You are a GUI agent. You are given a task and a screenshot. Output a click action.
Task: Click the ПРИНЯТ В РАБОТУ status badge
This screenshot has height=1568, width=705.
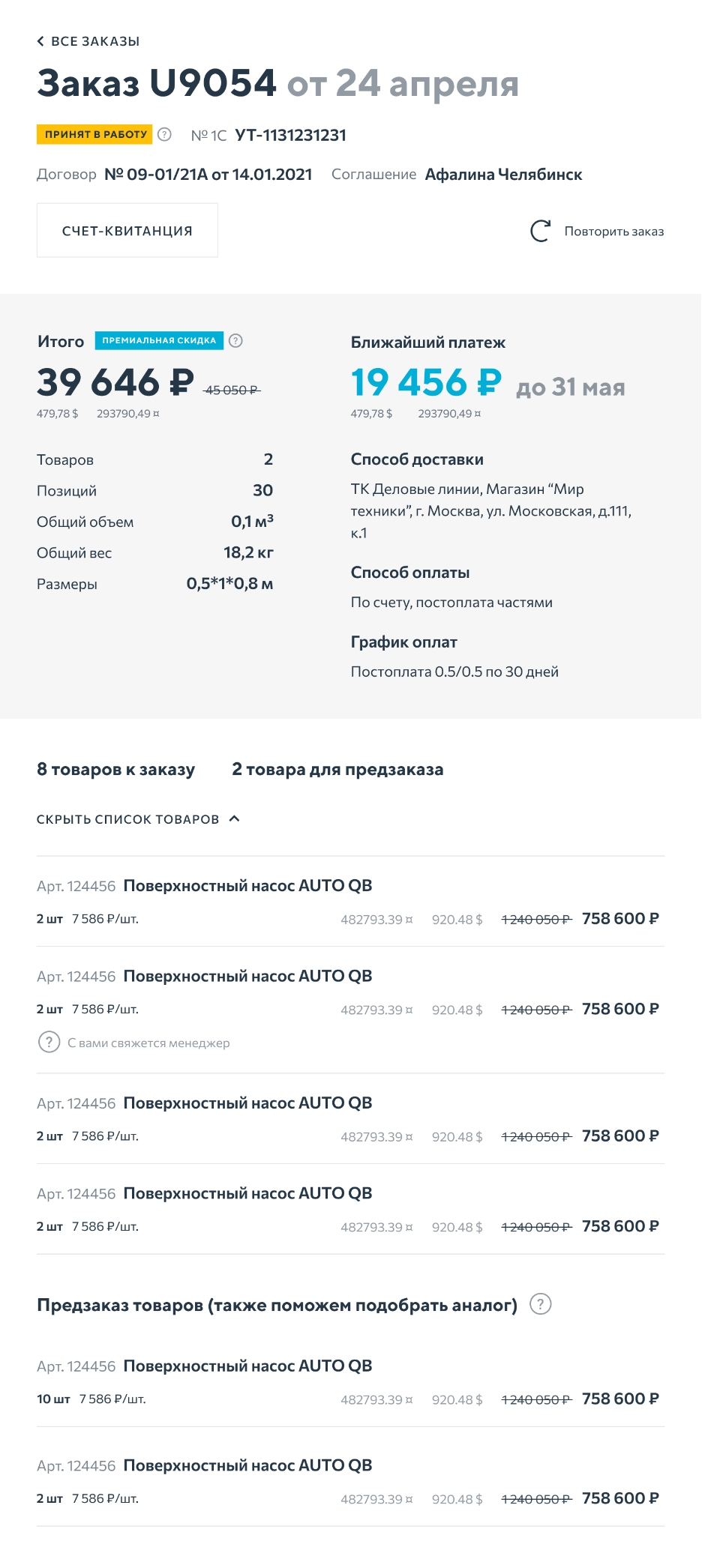pyautogui.click(x=95, y=135)
